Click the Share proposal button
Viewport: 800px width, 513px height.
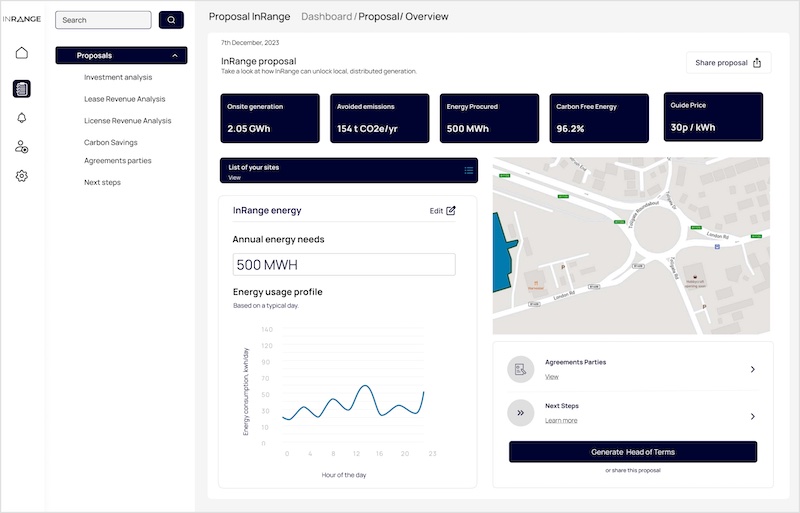coord(728,63)
